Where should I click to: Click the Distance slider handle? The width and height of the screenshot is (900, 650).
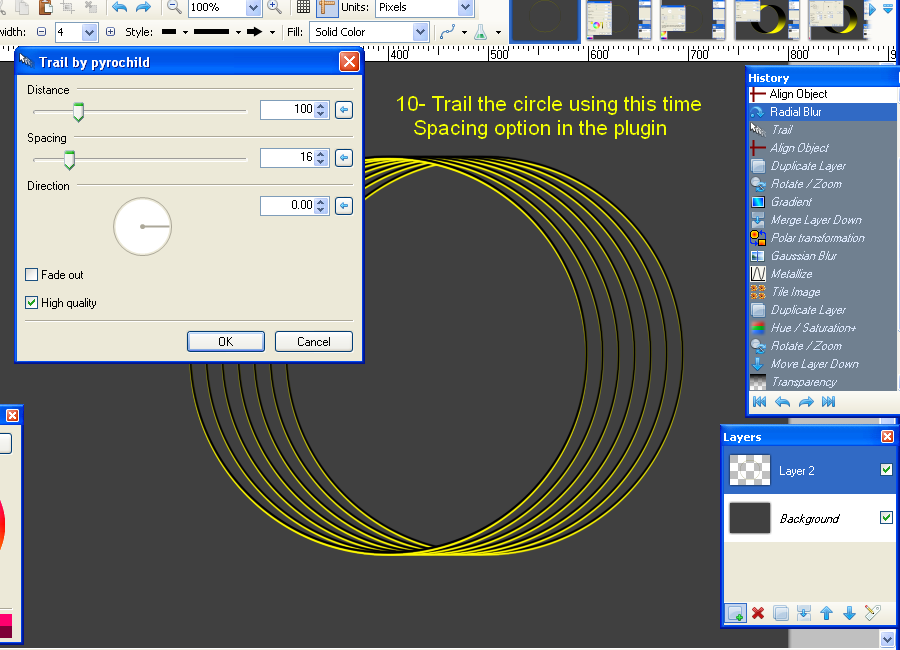(x=79, y=112)
